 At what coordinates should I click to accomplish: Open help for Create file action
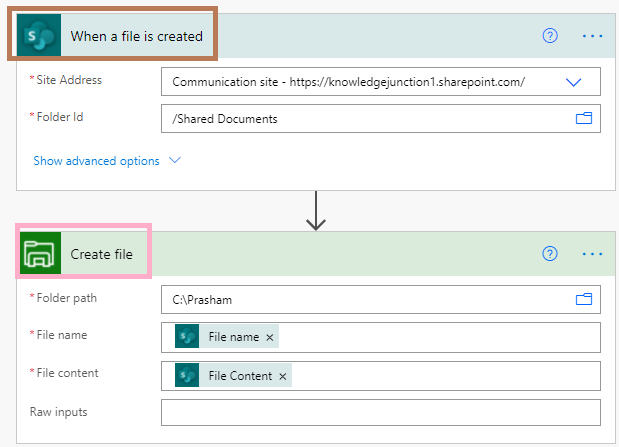(550, 254)
